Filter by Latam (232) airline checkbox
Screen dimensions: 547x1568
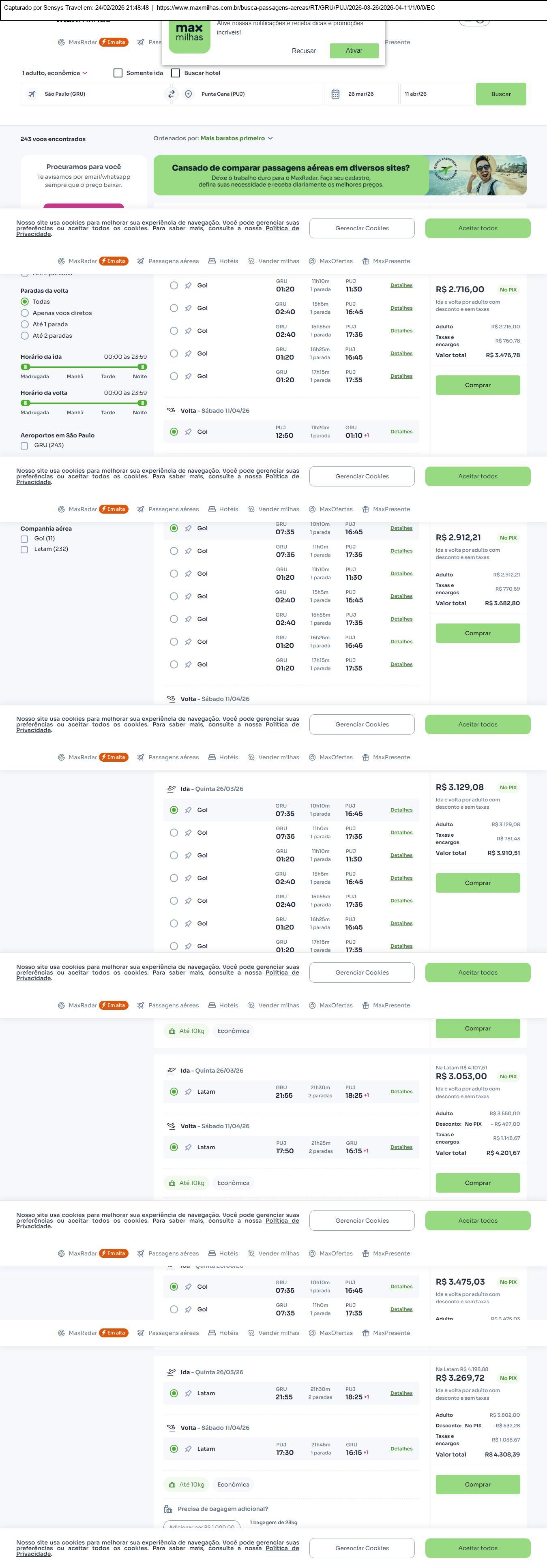point(24,550)
